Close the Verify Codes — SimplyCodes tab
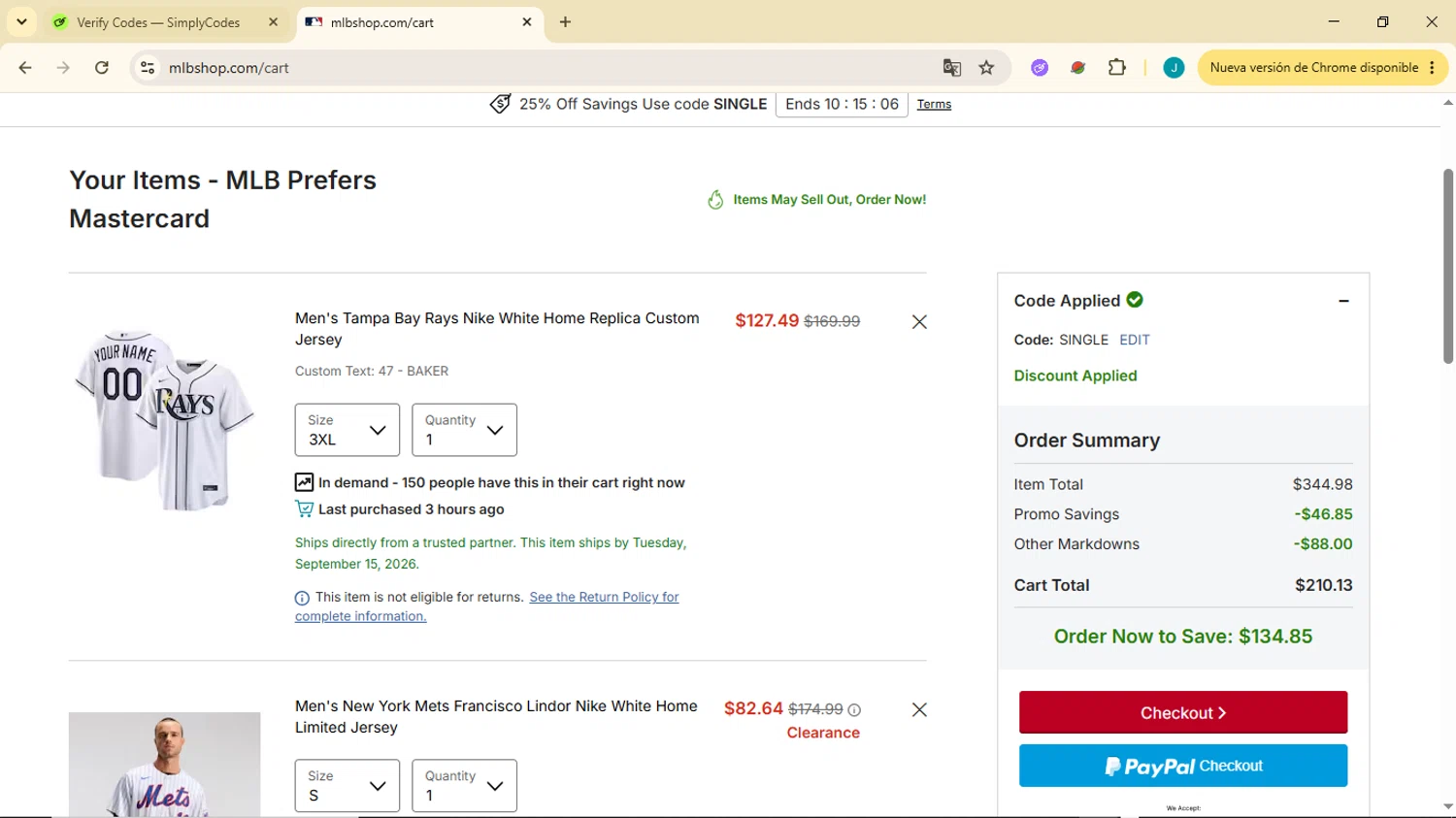Screen dimensions: 1456x818 click(x=273, y=21)
